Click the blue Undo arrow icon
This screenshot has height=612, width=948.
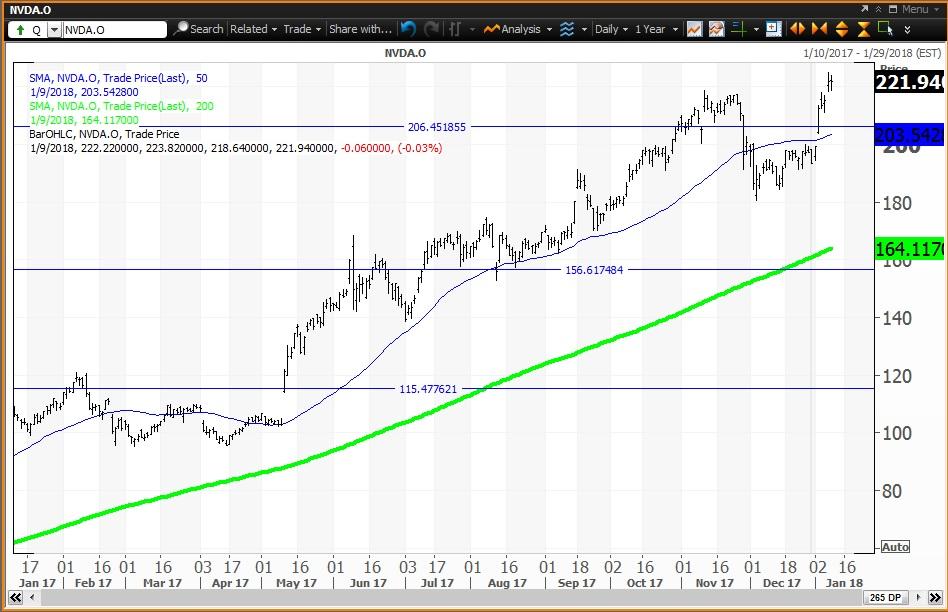408,28
